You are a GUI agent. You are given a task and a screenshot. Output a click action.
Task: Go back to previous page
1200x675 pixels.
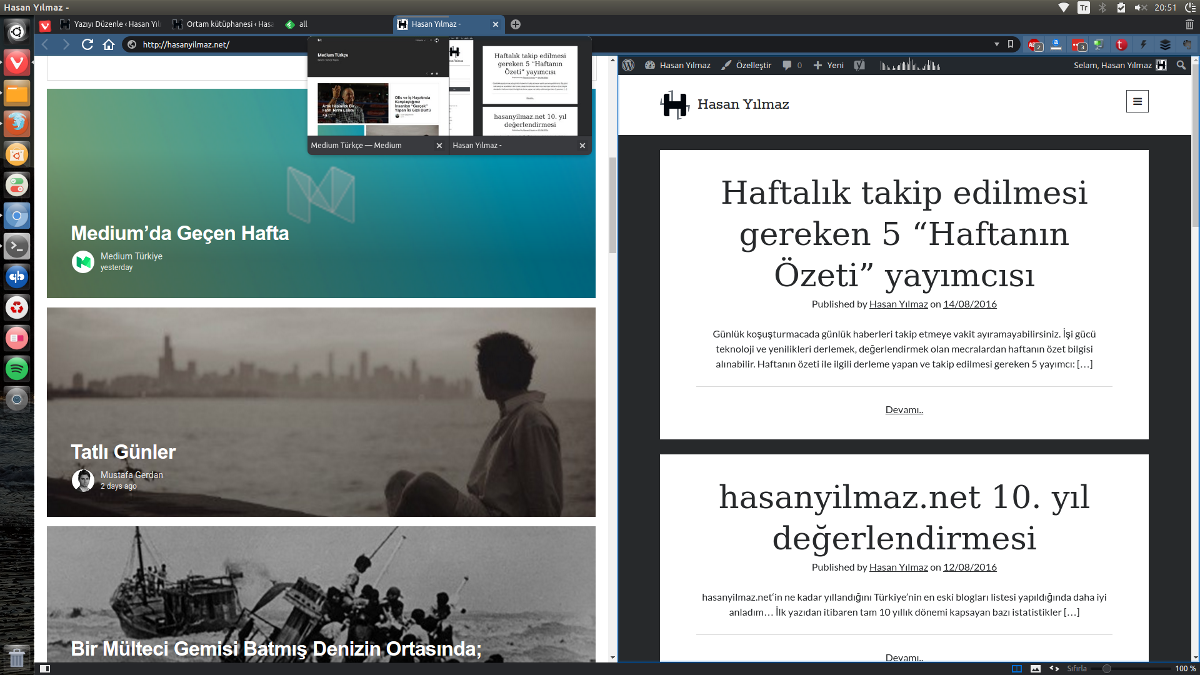click(45, 44)
